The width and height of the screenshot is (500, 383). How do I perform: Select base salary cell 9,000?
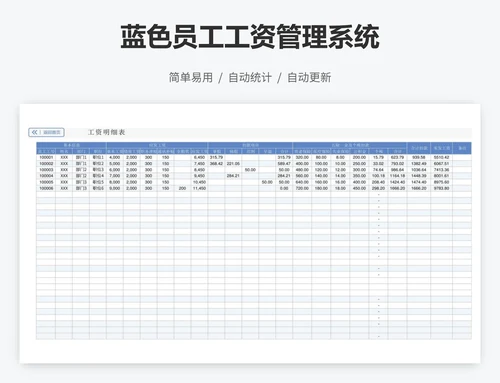[x=115, y=188]
